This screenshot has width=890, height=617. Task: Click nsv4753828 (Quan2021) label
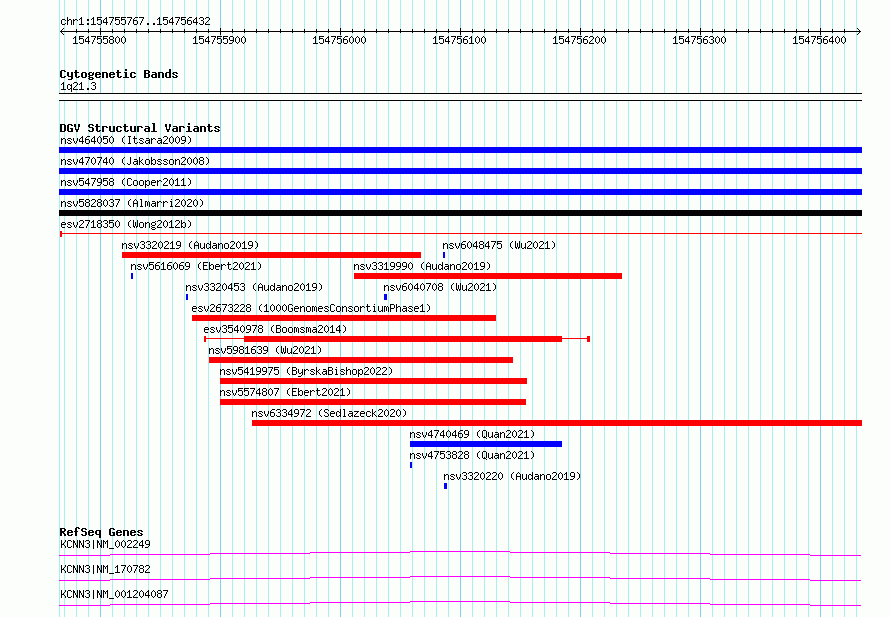(472, 455)
